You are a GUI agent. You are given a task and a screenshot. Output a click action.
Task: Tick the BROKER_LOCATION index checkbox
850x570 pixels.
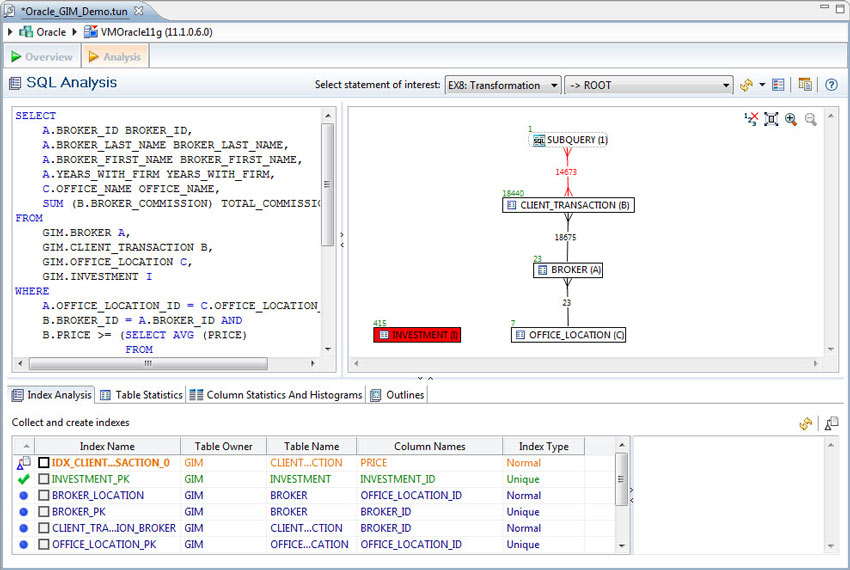pos(43,495)
